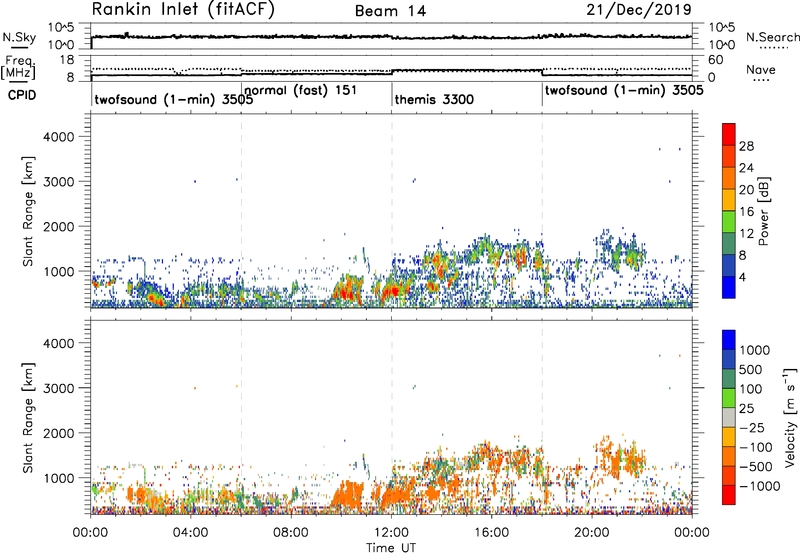Select the 'Beam 14' header text

pos(390,11)
